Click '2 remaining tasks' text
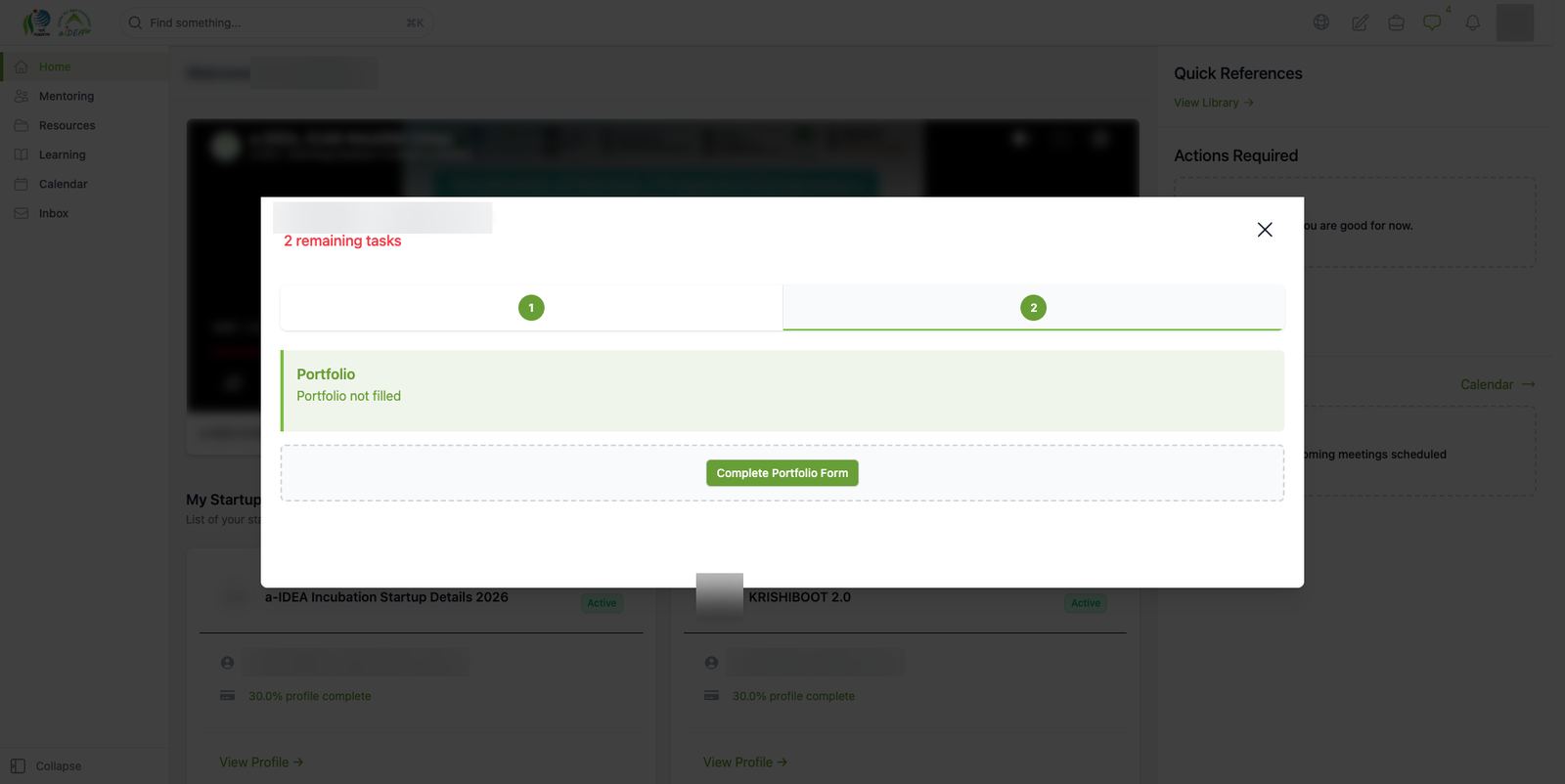 pos(342,240)
